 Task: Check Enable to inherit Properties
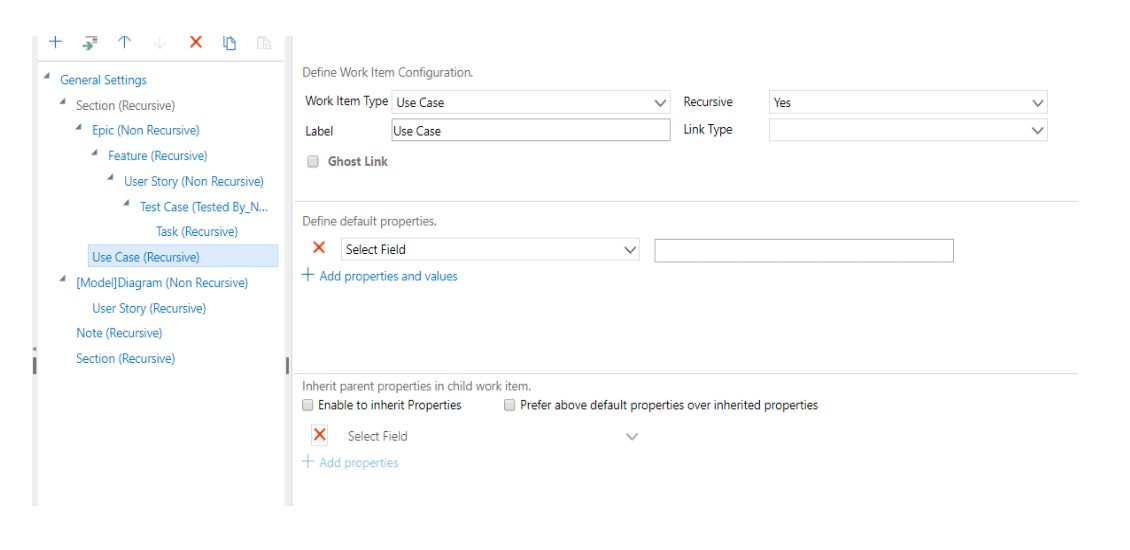(x=308, y=405)
